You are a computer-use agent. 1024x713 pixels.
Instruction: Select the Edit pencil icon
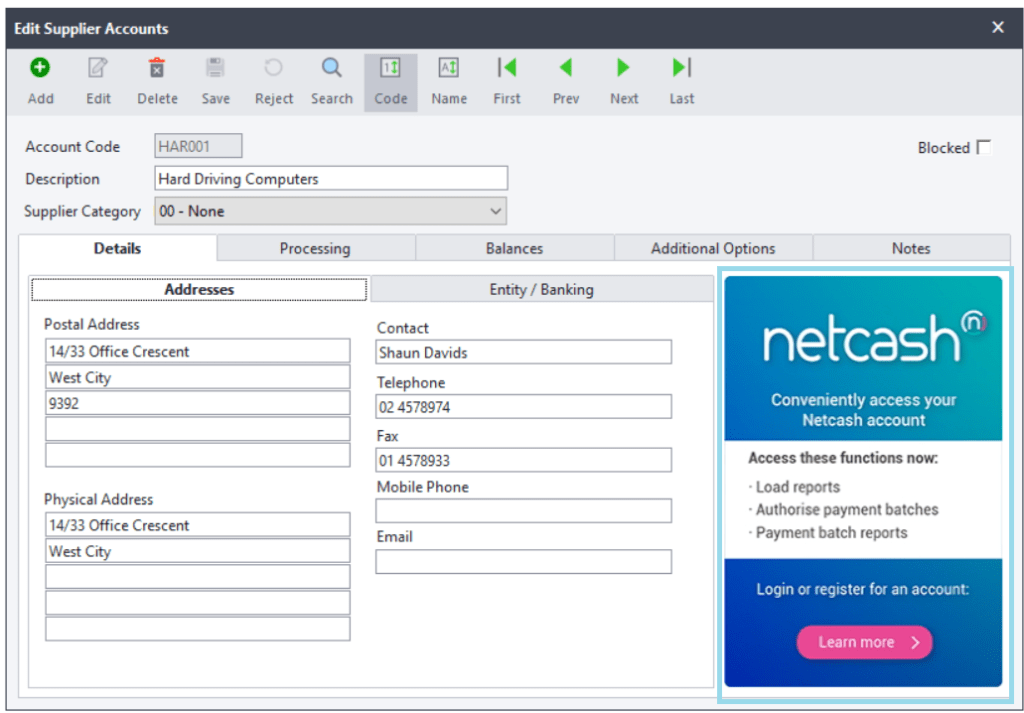(98, 67)
